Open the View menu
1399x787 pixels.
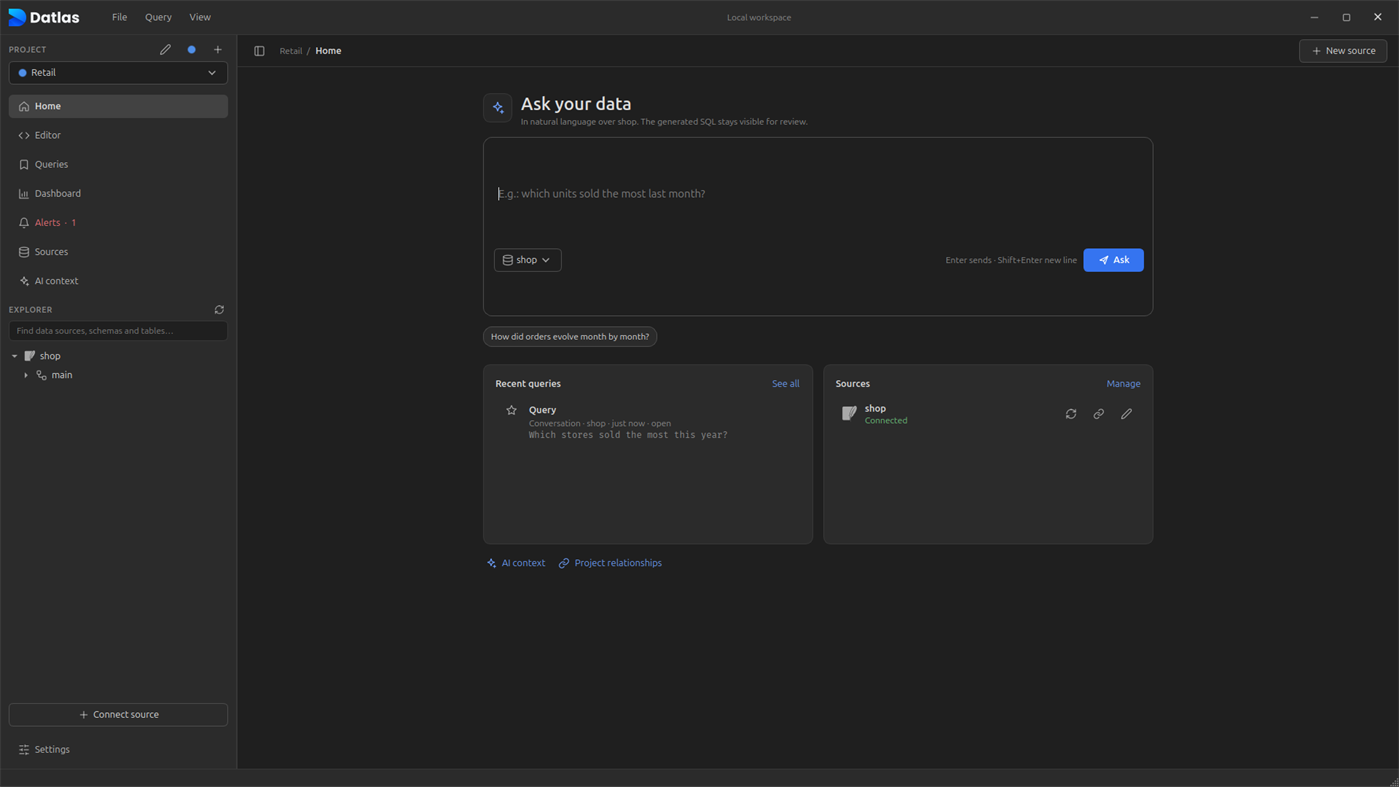click(x=200, y=17)
